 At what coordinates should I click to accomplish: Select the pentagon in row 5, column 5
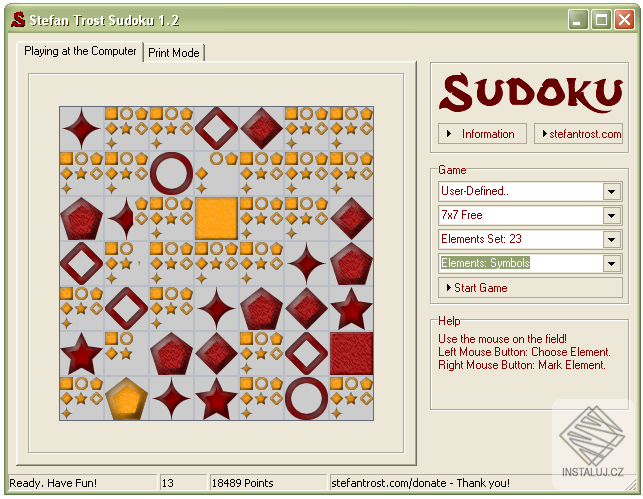[262, 309]
